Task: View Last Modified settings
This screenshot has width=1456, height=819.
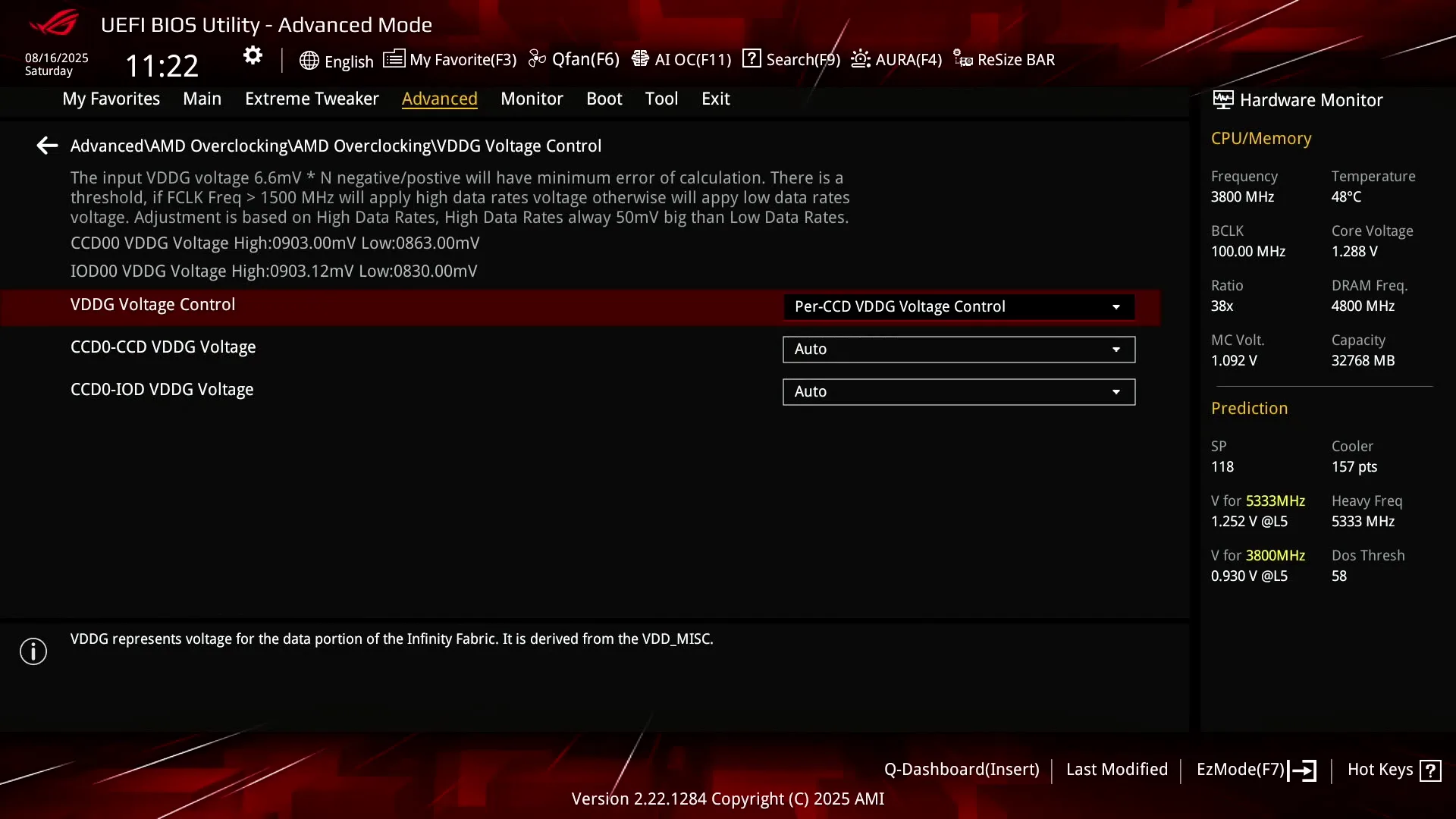Action: 1116,770
